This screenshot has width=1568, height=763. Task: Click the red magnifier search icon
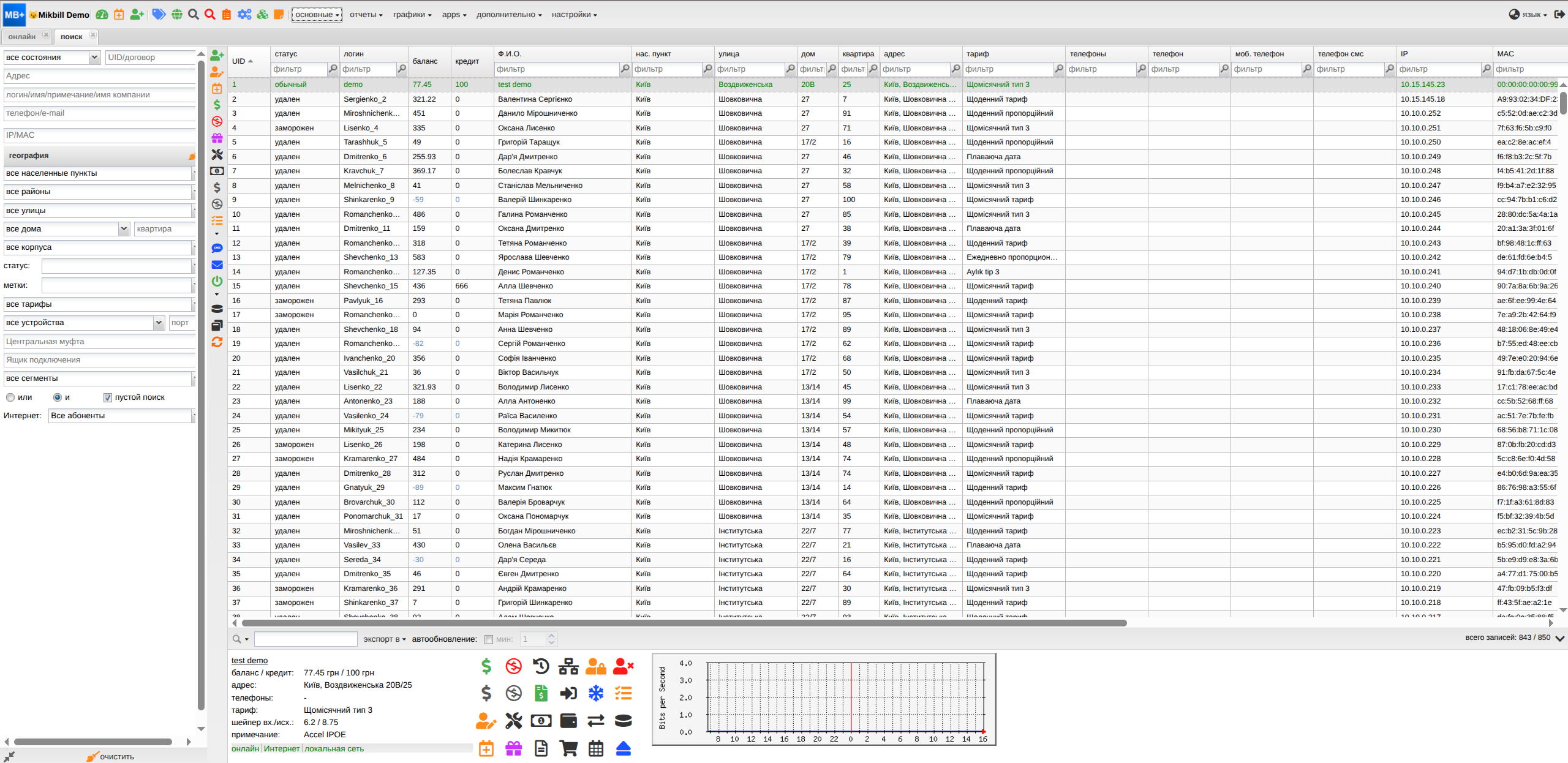coord(210,14)
